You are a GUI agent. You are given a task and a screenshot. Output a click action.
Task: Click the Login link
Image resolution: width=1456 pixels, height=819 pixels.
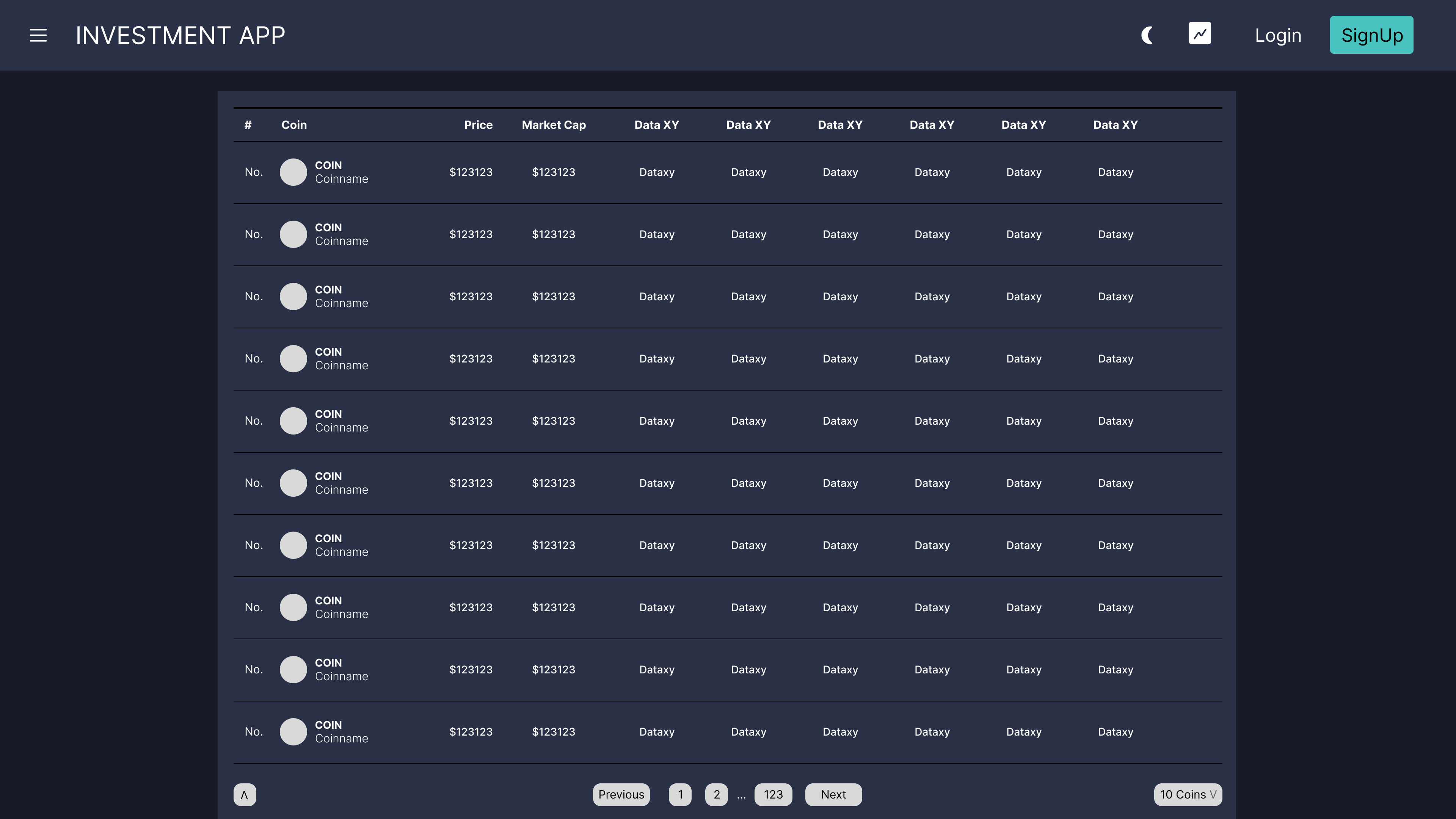(1278, 35)
